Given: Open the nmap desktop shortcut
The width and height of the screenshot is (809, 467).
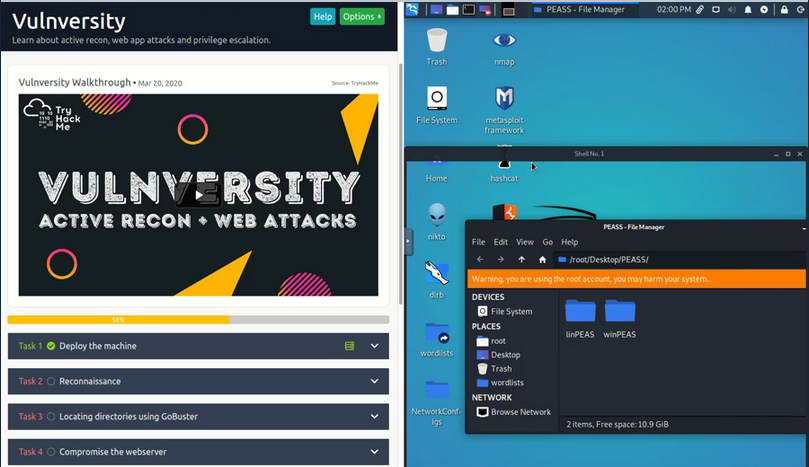Looking at the screenshot, I should point(504,47).
